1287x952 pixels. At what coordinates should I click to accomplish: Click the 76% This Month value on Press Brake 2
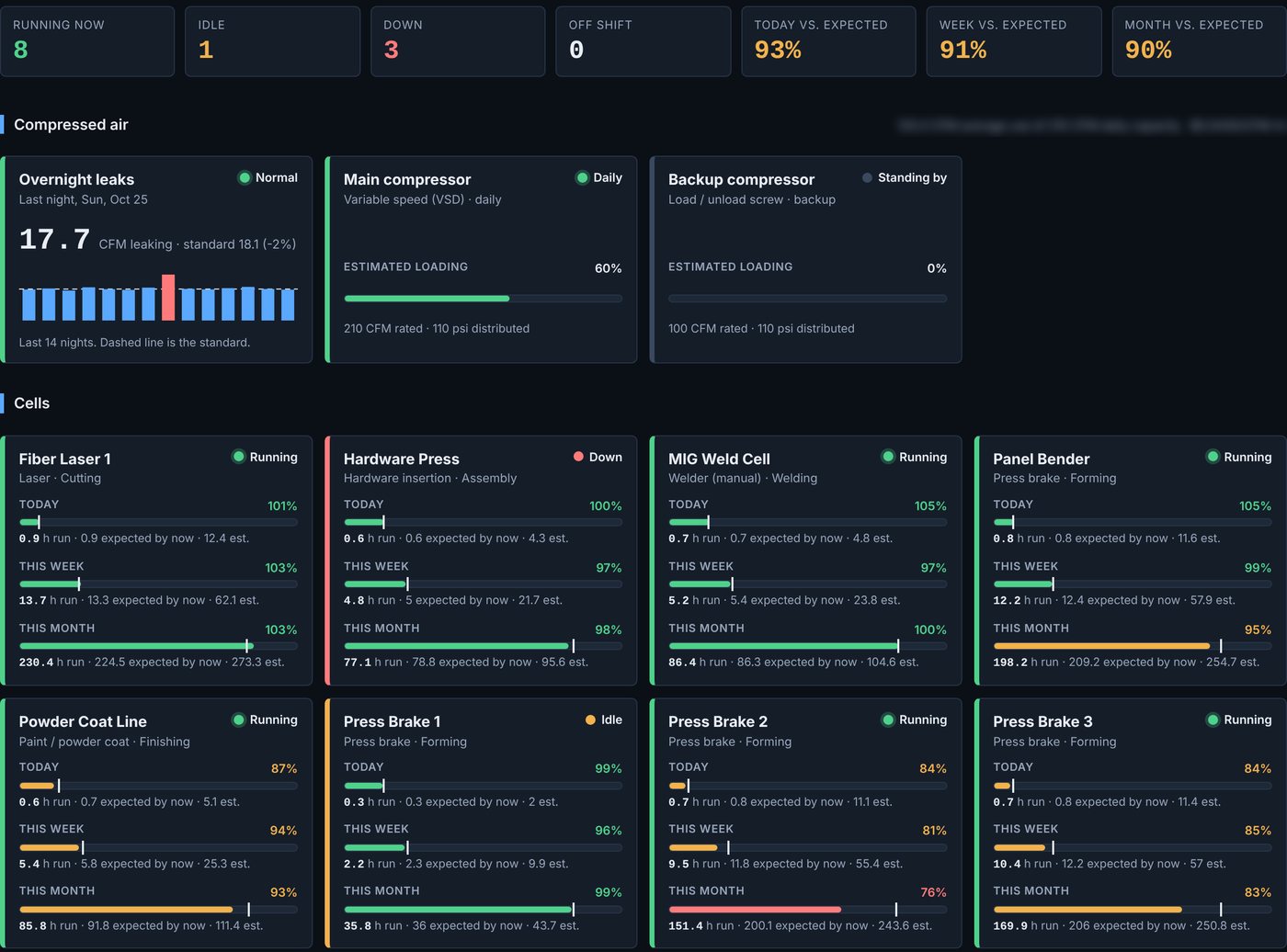[x=933, y=892]
